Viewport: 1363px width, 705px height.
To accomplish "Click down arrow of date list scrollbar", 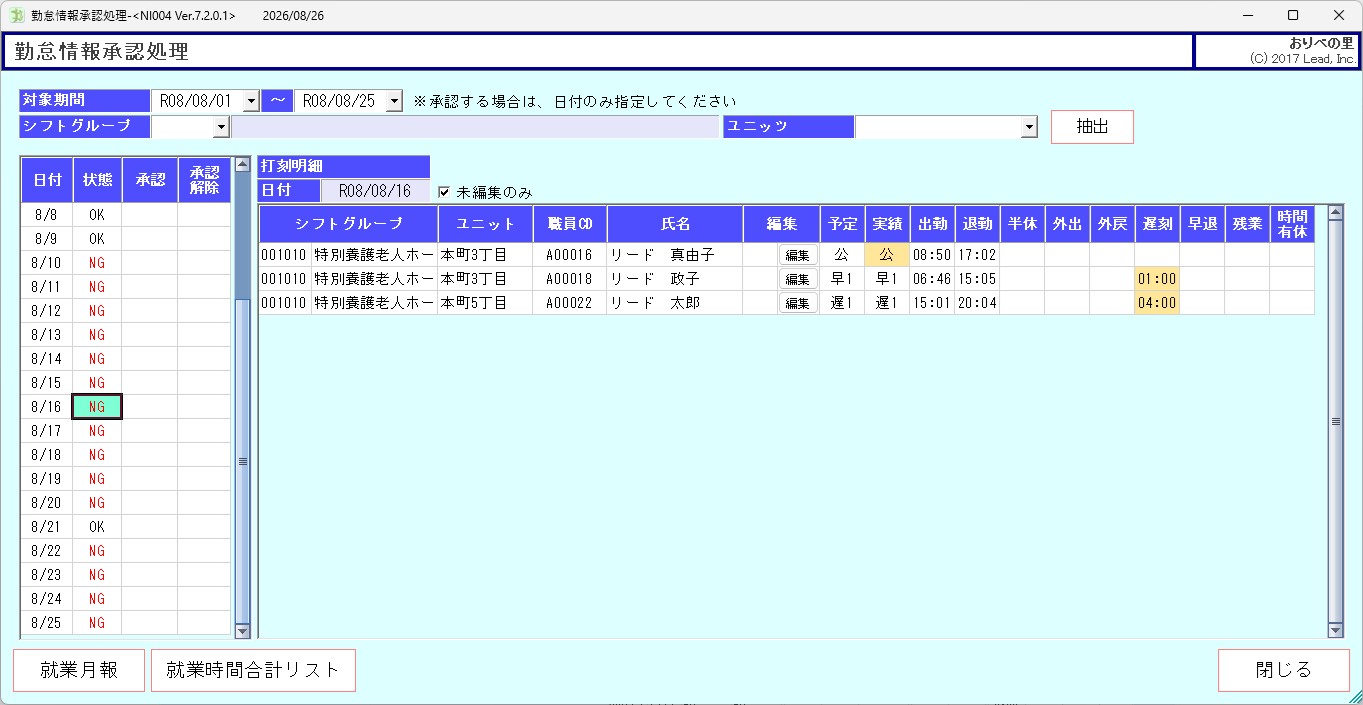I will click(x=242, y=631).
